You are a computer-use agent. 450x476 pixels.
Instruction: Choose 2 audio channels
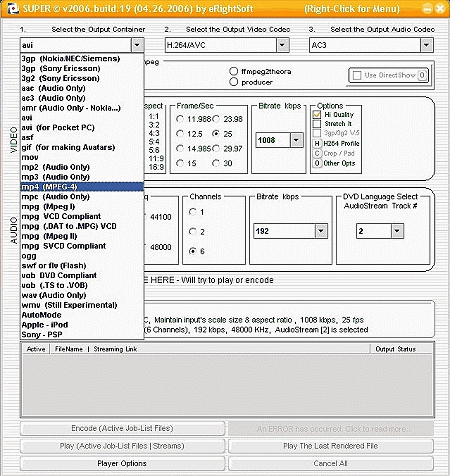point(193,231)
